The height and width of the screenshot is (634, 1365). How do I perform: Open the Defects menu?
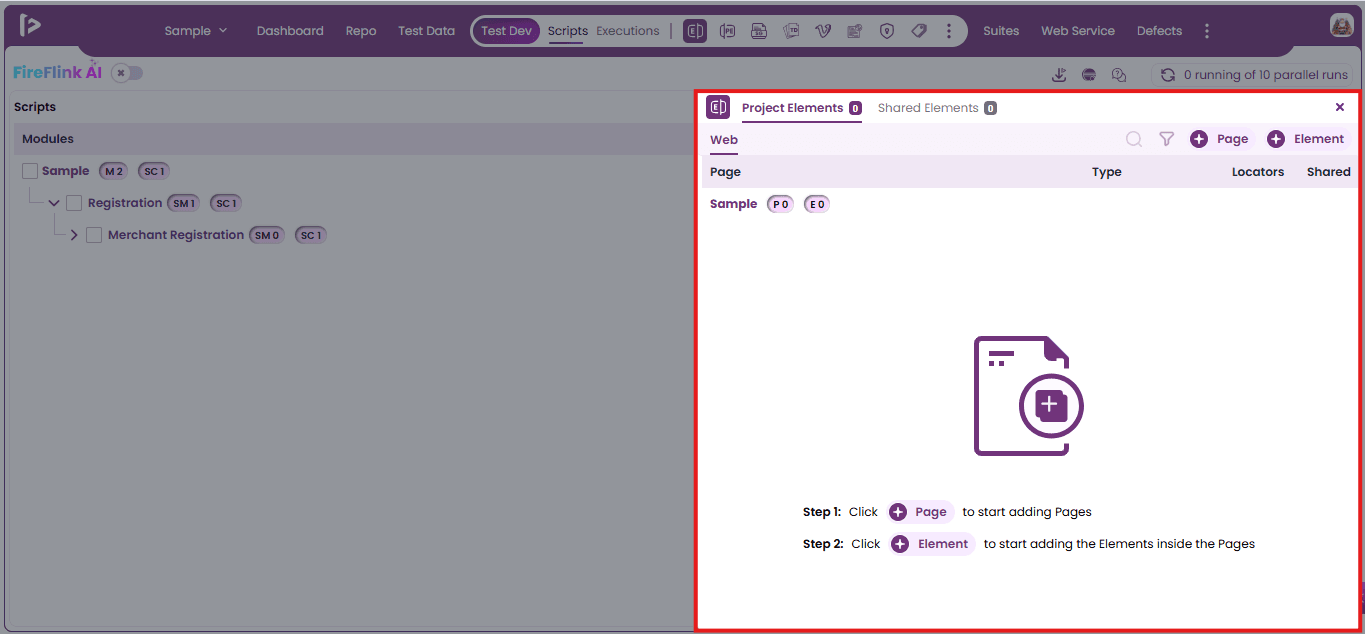click(1159, 31)
